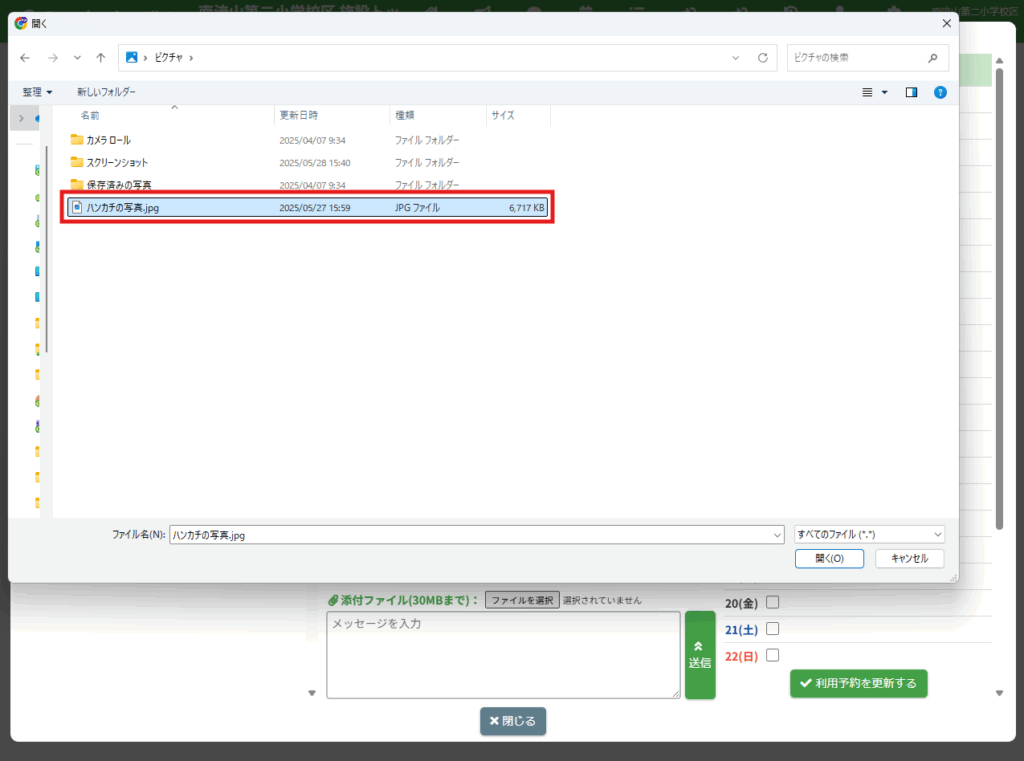
Task: Open the view options dropdown arrow
Action: coord(884,92)
